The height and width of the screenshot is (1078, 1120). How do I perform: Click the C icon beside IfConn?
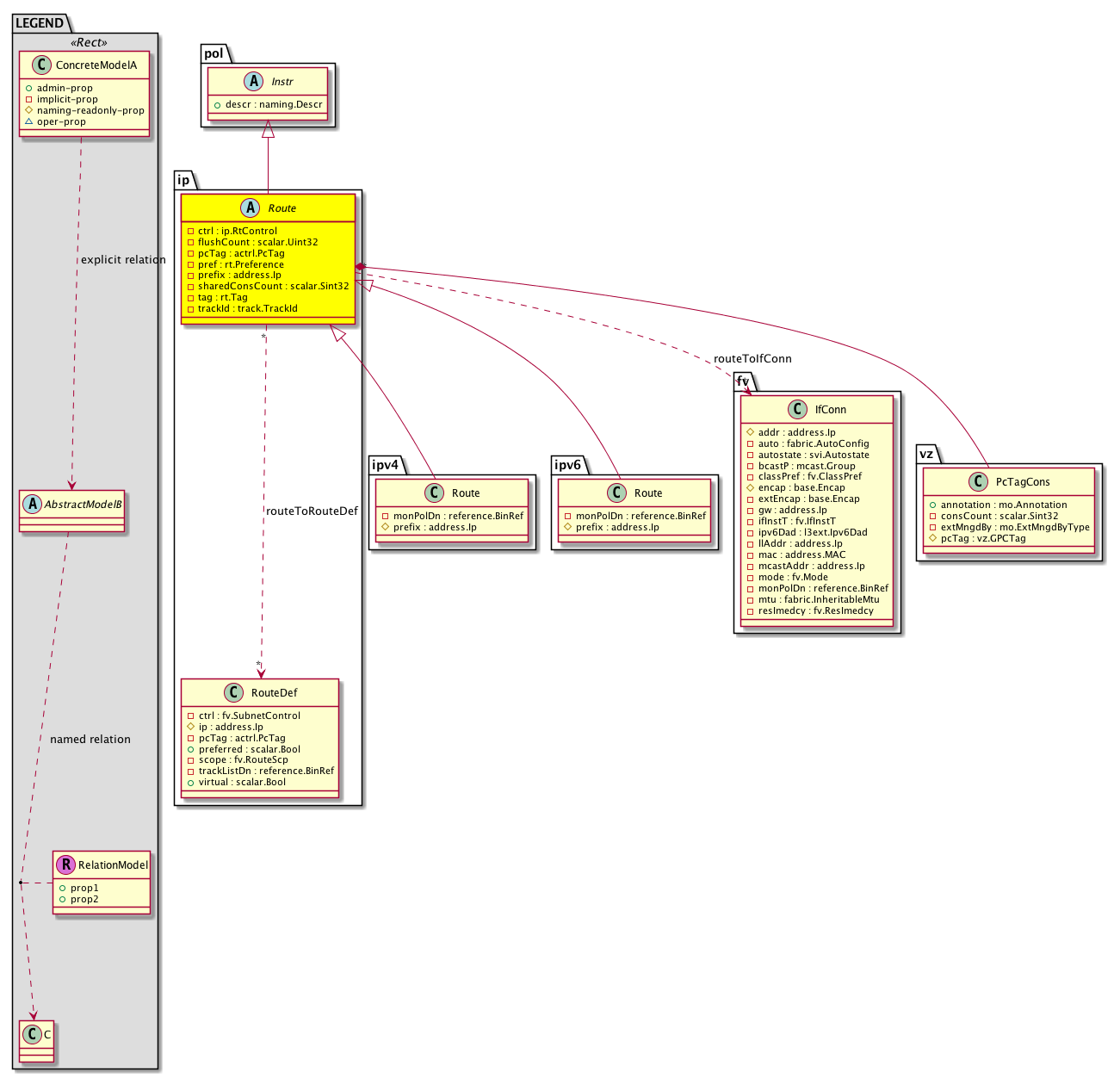pyautogui.click(x=798, y=409)
